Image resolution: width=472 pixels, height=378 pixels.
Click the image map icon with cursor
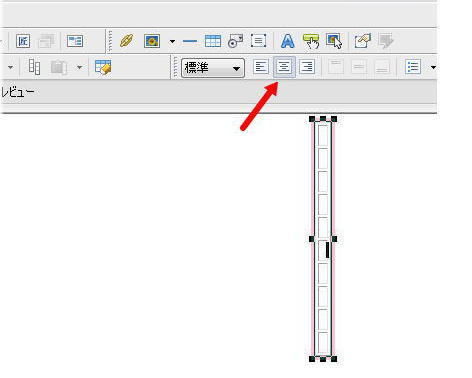[334, 41]
